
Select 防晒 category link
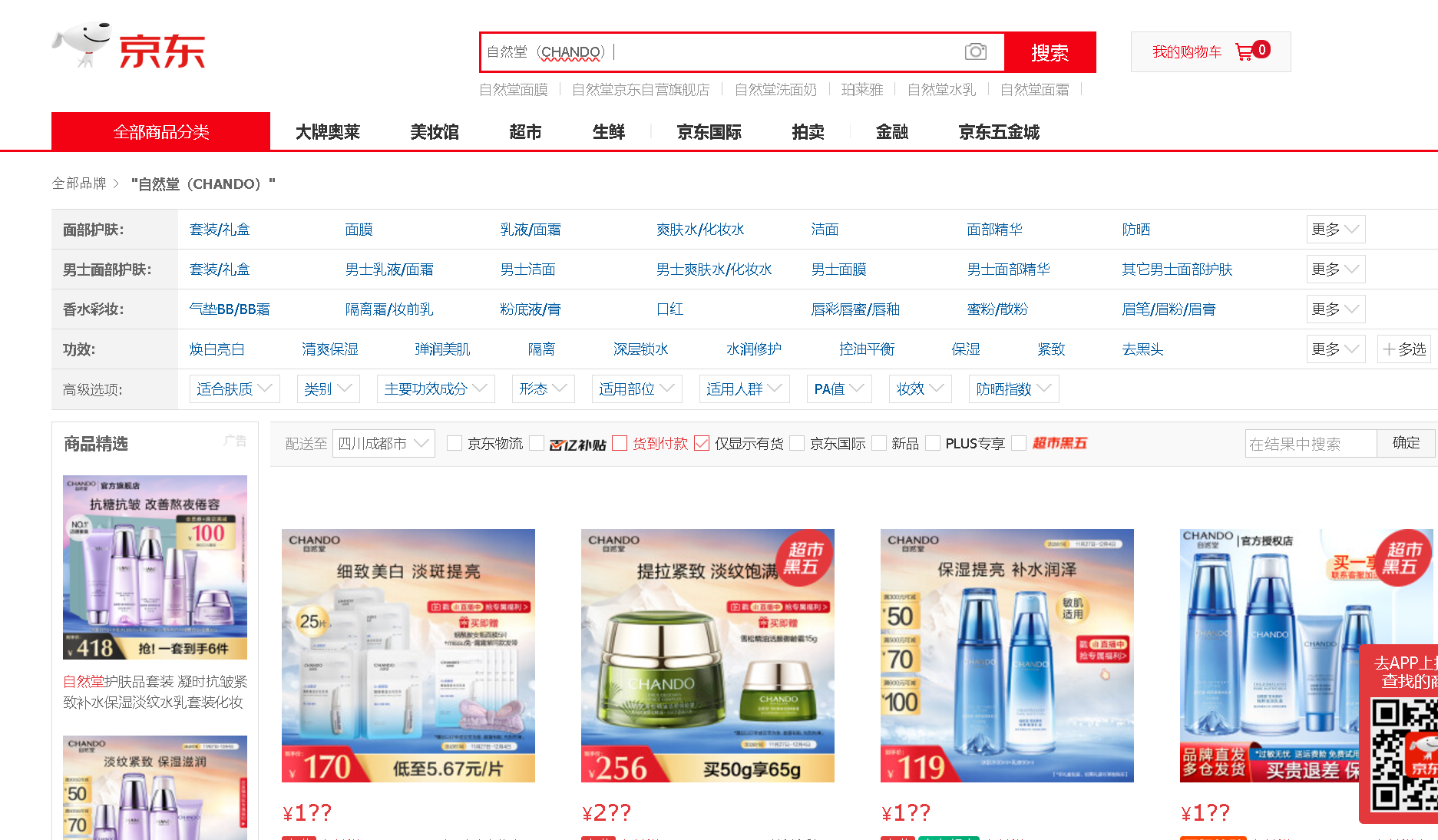[1136, 230]
